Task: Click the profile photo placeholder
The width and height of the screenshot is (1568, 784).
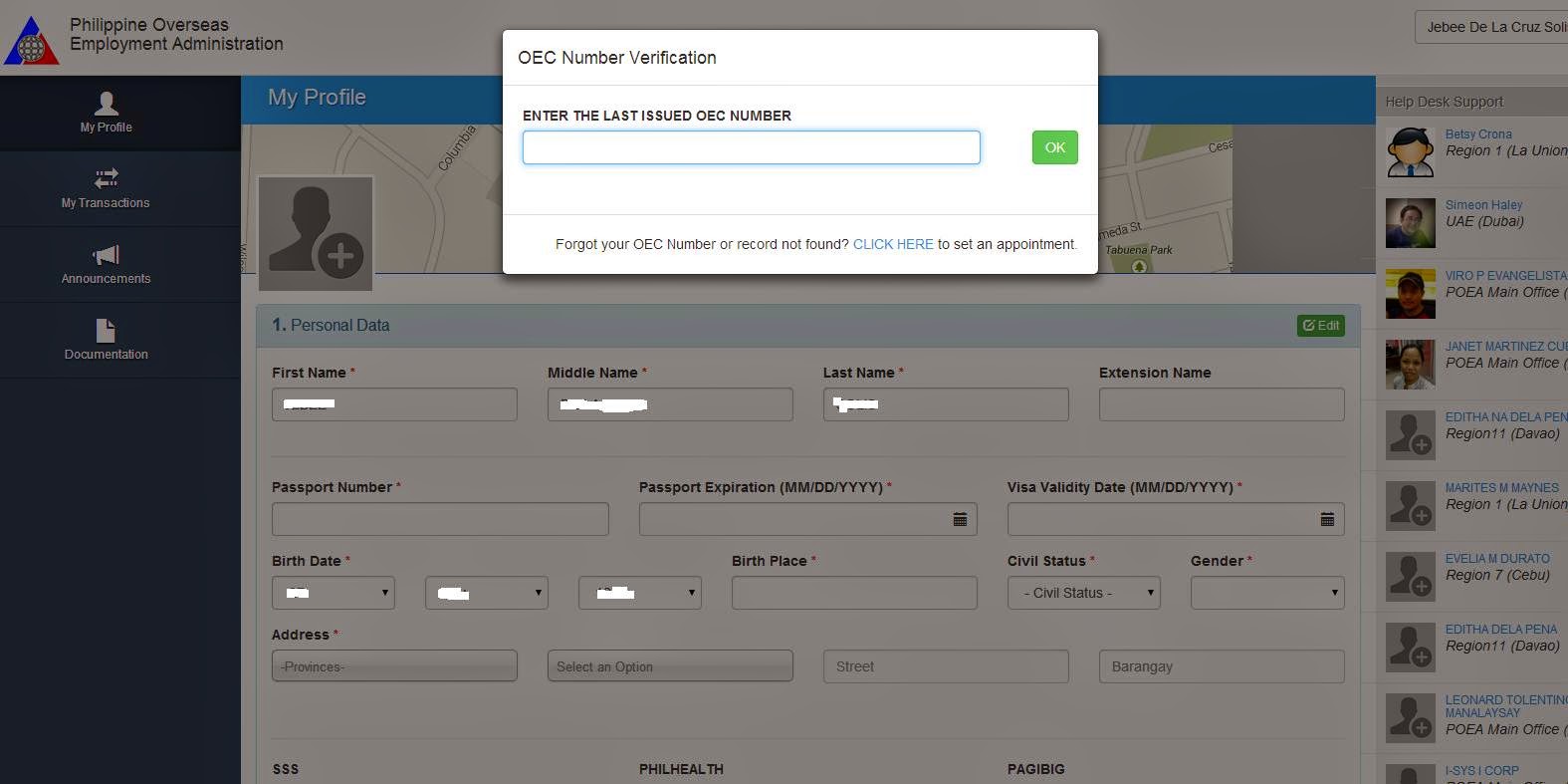Action: [316, 234]
